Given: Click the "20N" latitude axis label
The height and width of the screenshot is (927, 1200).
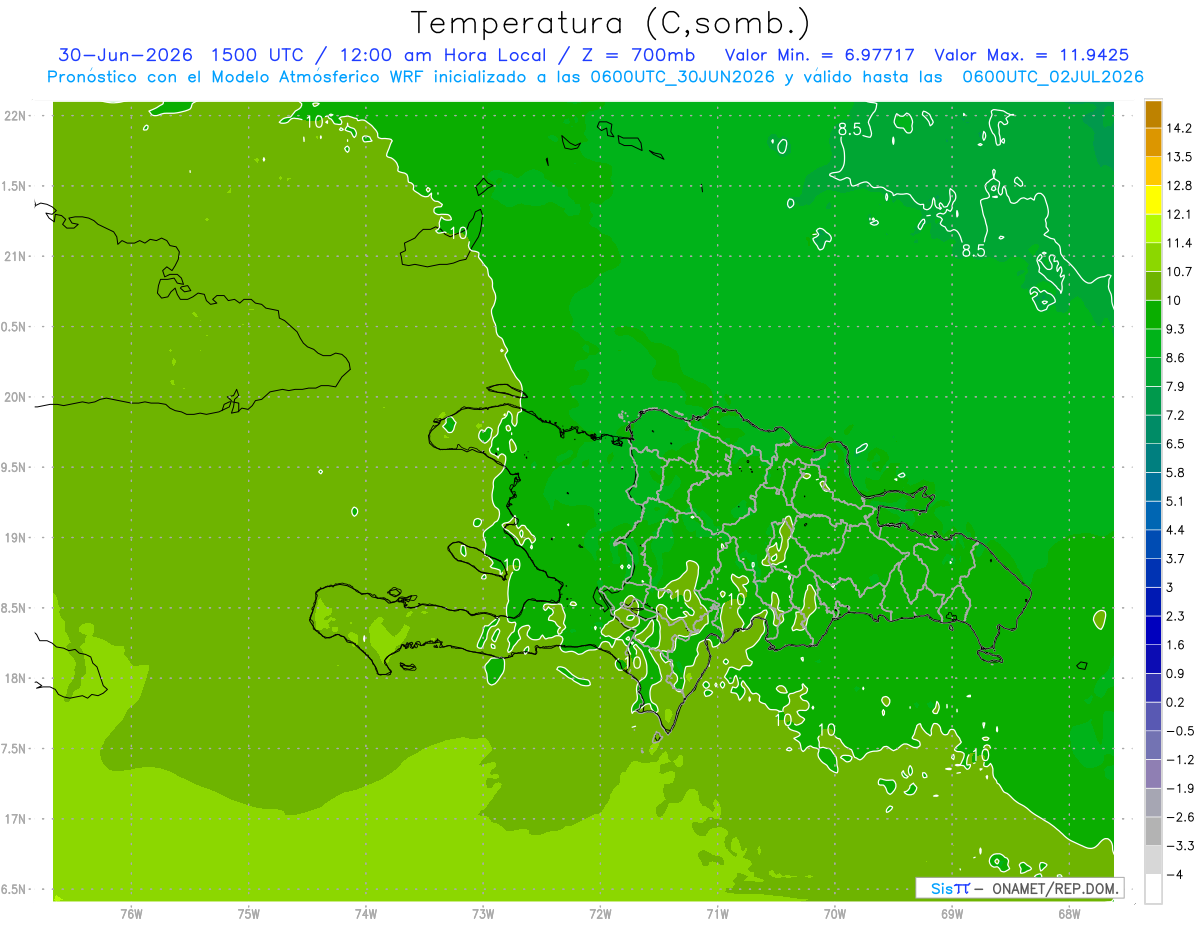Looking at the screenshot, I should [15, 397].
